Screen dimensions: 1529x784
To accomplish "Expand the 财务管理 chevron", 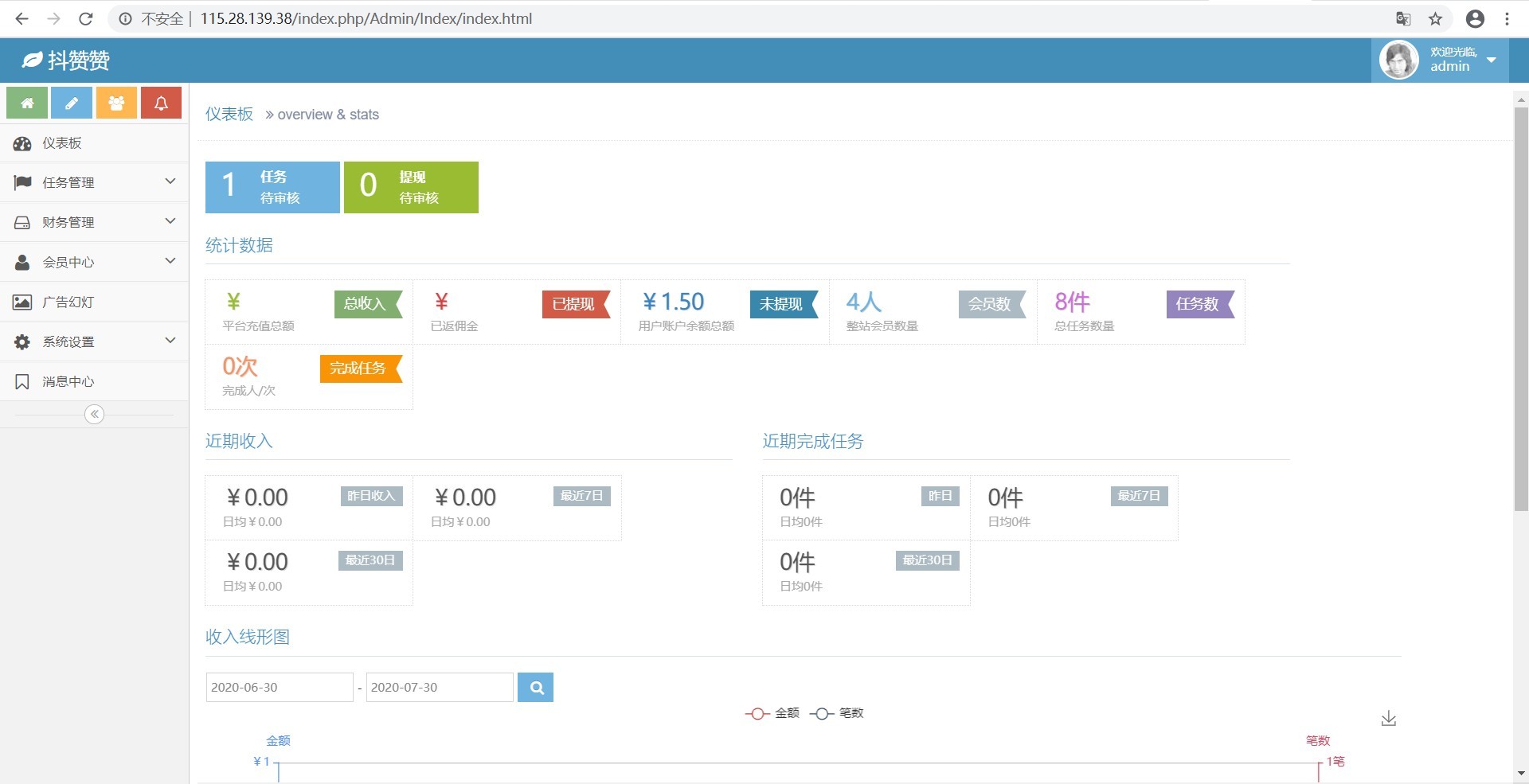I will (170, 221).
